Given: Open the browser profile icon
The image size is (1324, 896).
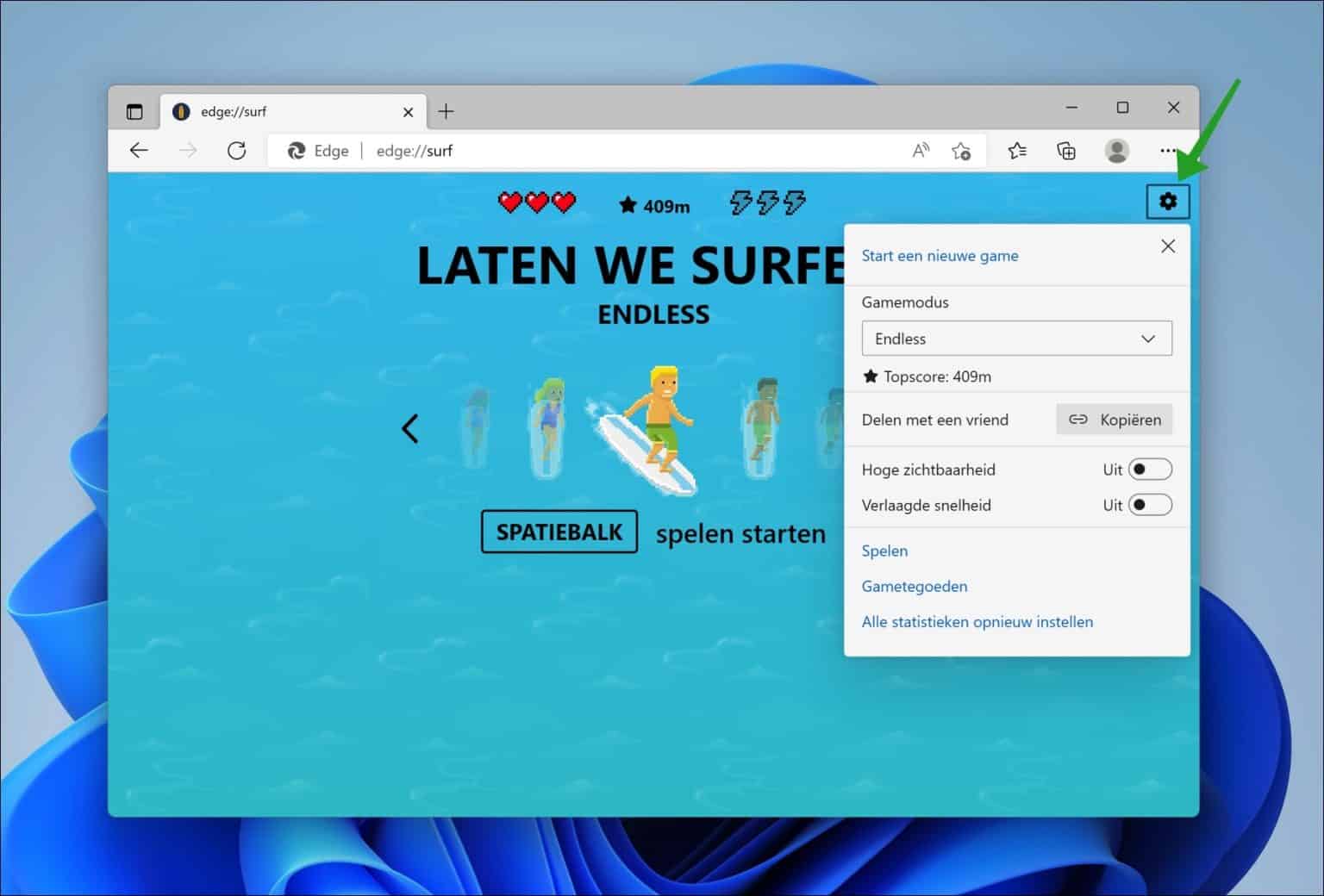Looking at the screenshot, I should coord(1117,150).
